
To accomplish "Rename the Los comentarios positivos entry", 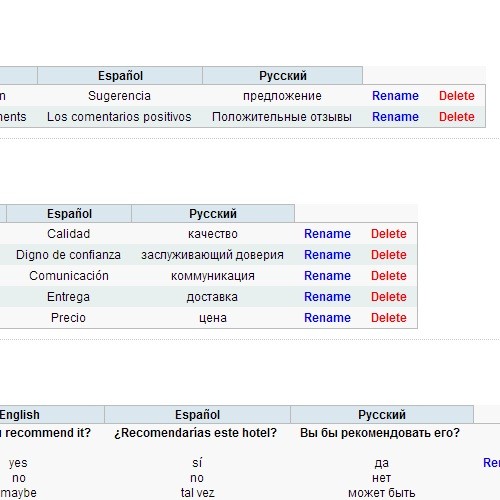I will click(x=395, y=117).
